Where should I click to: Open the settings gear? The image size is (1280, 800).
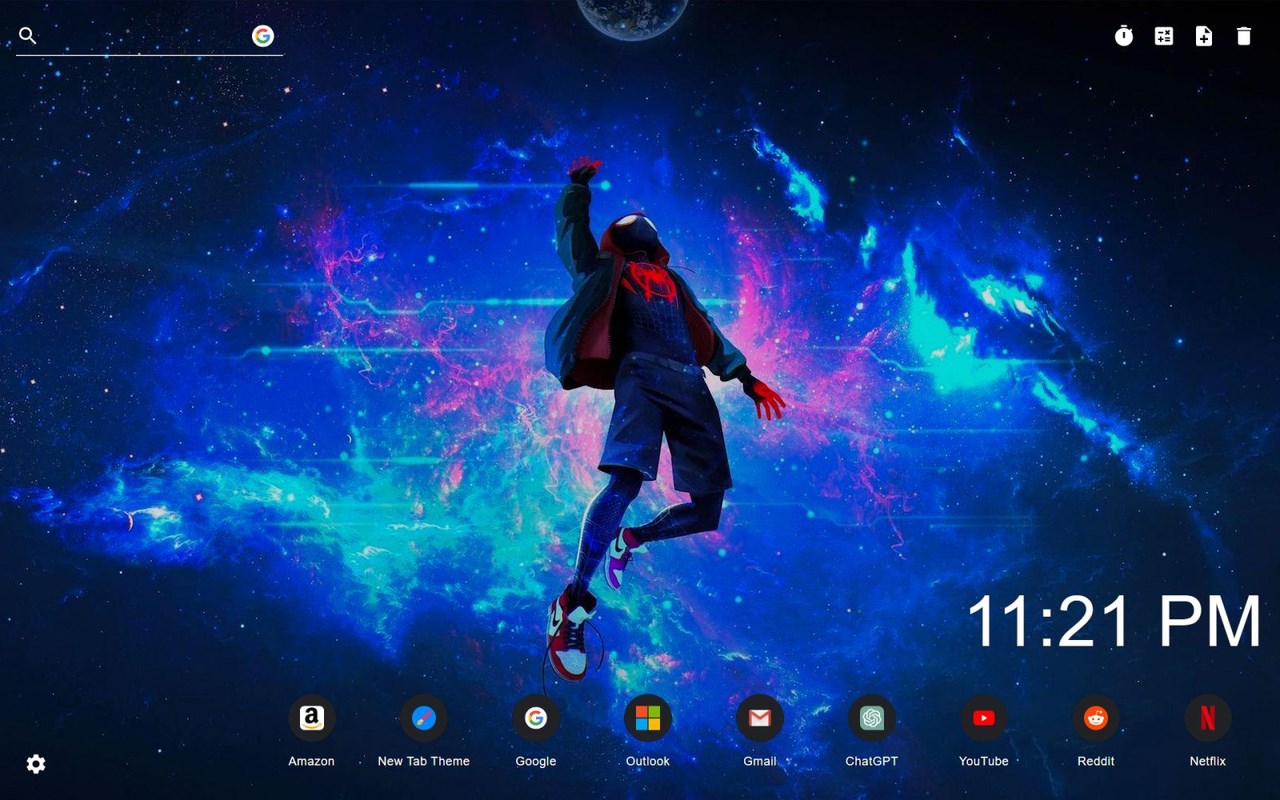click(36, 764)
